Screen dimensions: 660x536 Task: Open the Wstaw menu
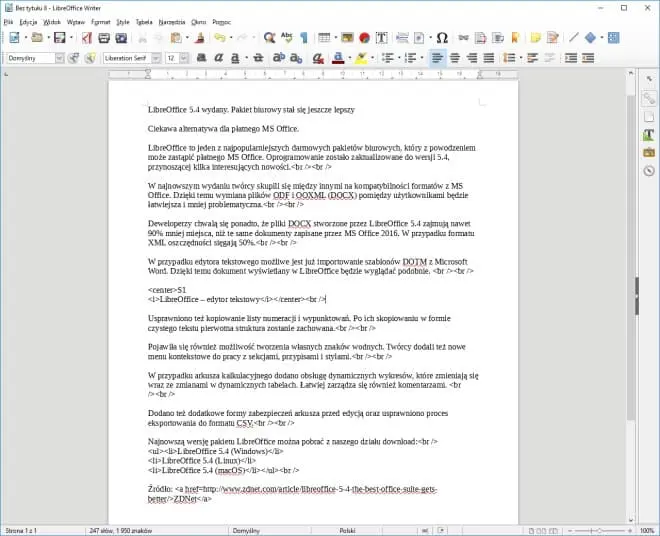(76, 22)
